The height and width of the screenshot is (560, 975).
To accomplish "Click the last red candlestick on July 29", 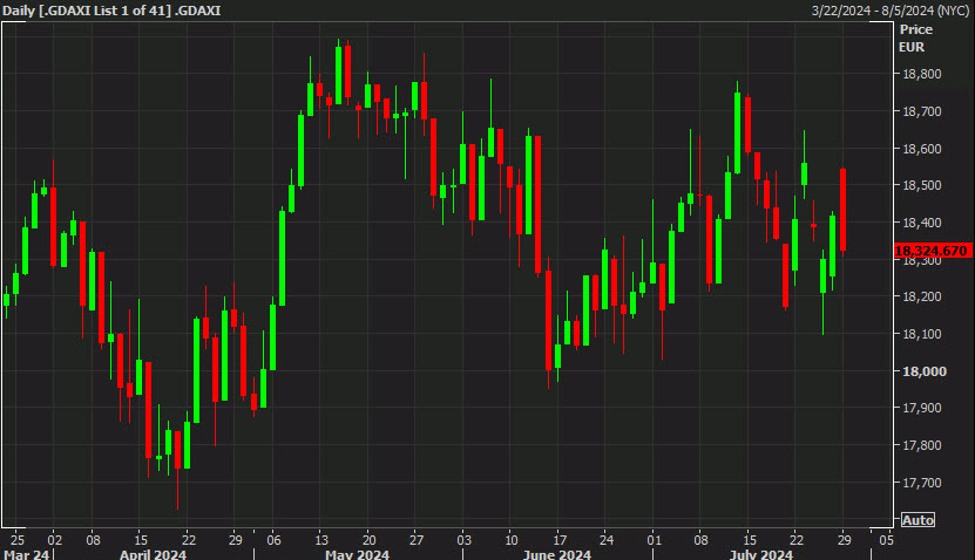I will tap(843, 209).
